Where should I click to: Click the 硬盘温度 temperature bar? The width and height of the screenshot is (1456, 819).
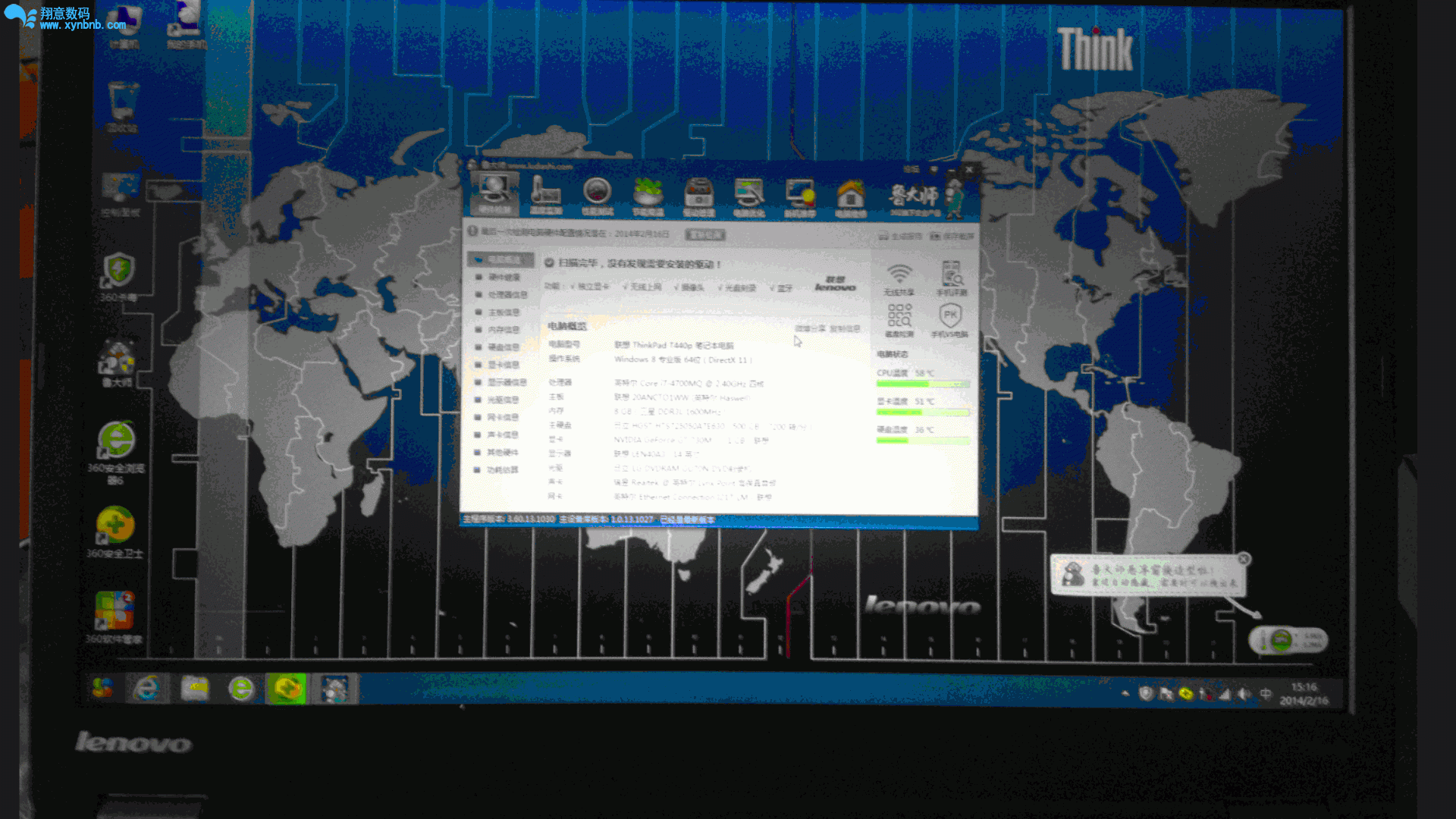923,440
